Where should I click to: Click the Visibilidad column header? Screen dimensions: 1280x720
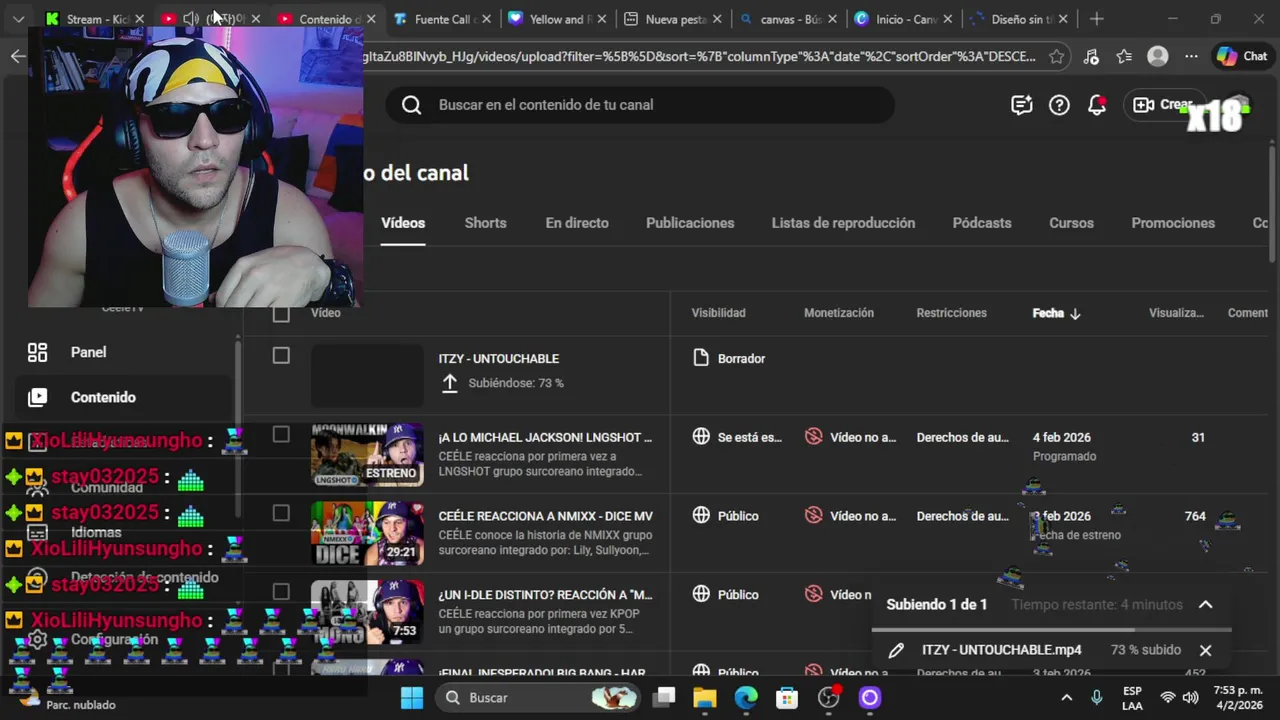point(718,313)
